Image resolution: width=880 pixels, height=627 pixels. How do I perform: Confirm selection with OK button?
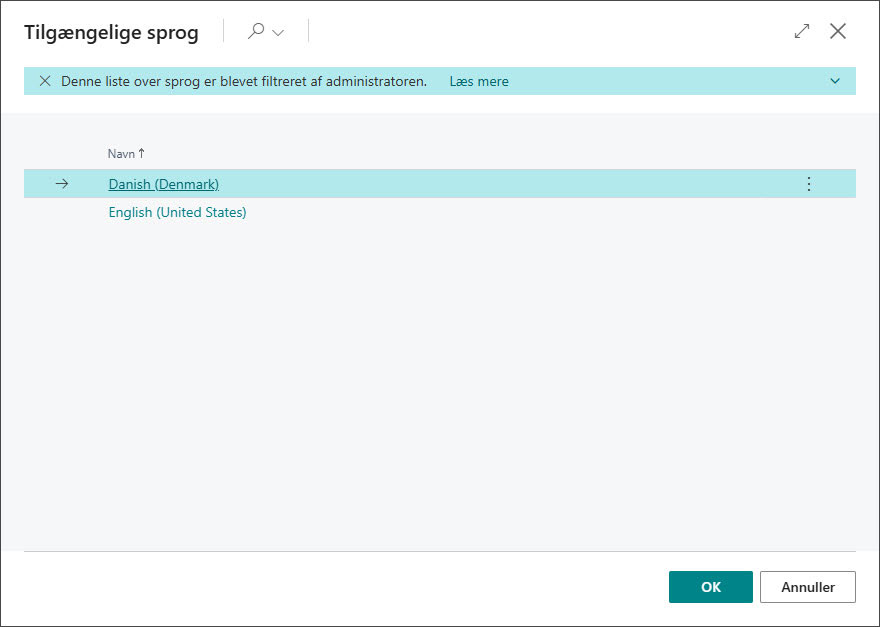(711, 587)
